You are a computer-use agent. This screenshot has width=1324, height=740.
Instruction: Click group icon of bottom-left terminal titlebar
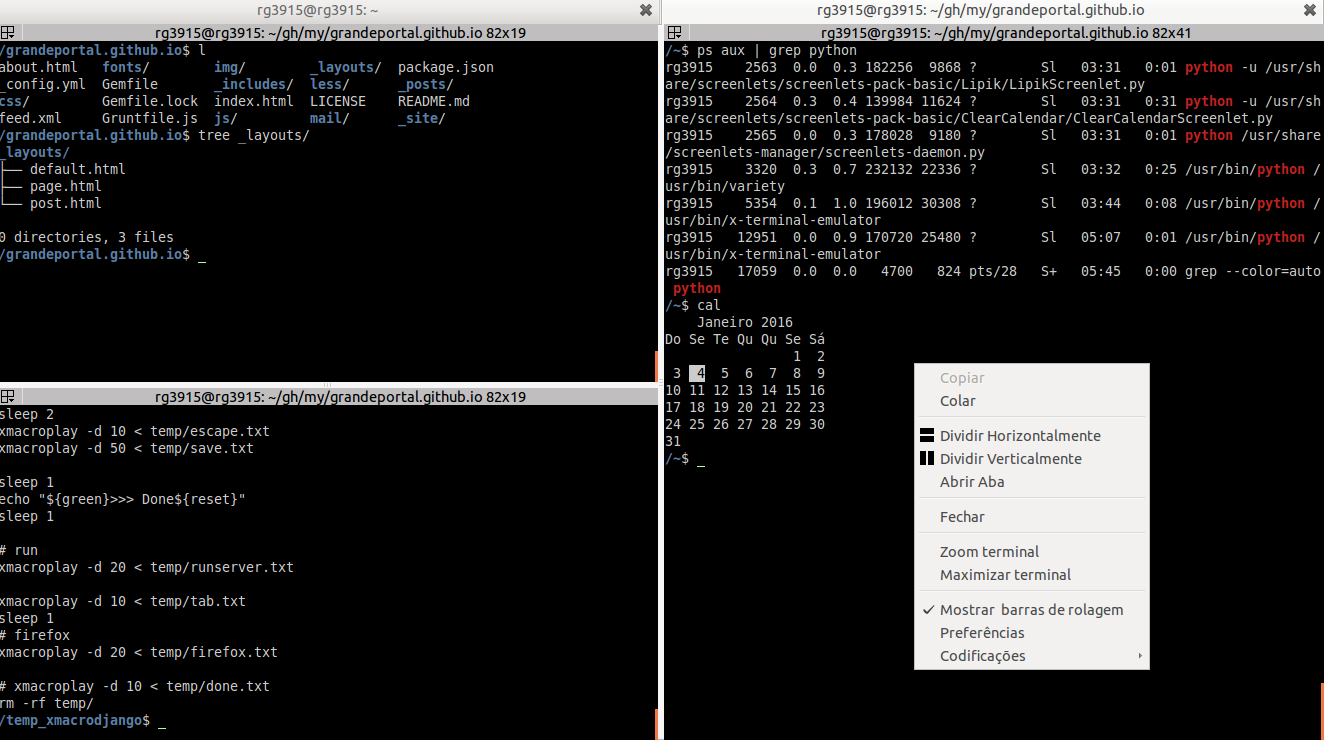[x=6, y=397]
